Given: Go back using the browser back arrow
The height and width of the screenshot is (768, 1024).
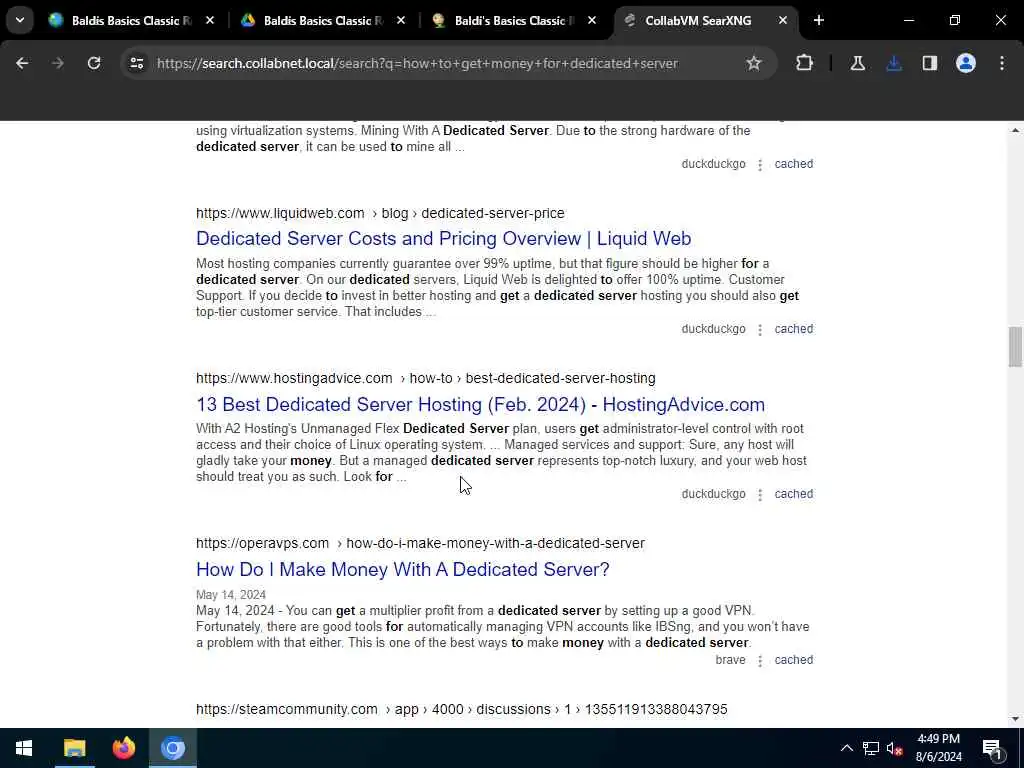Looking at the screenshot, I should click(22, 63).
